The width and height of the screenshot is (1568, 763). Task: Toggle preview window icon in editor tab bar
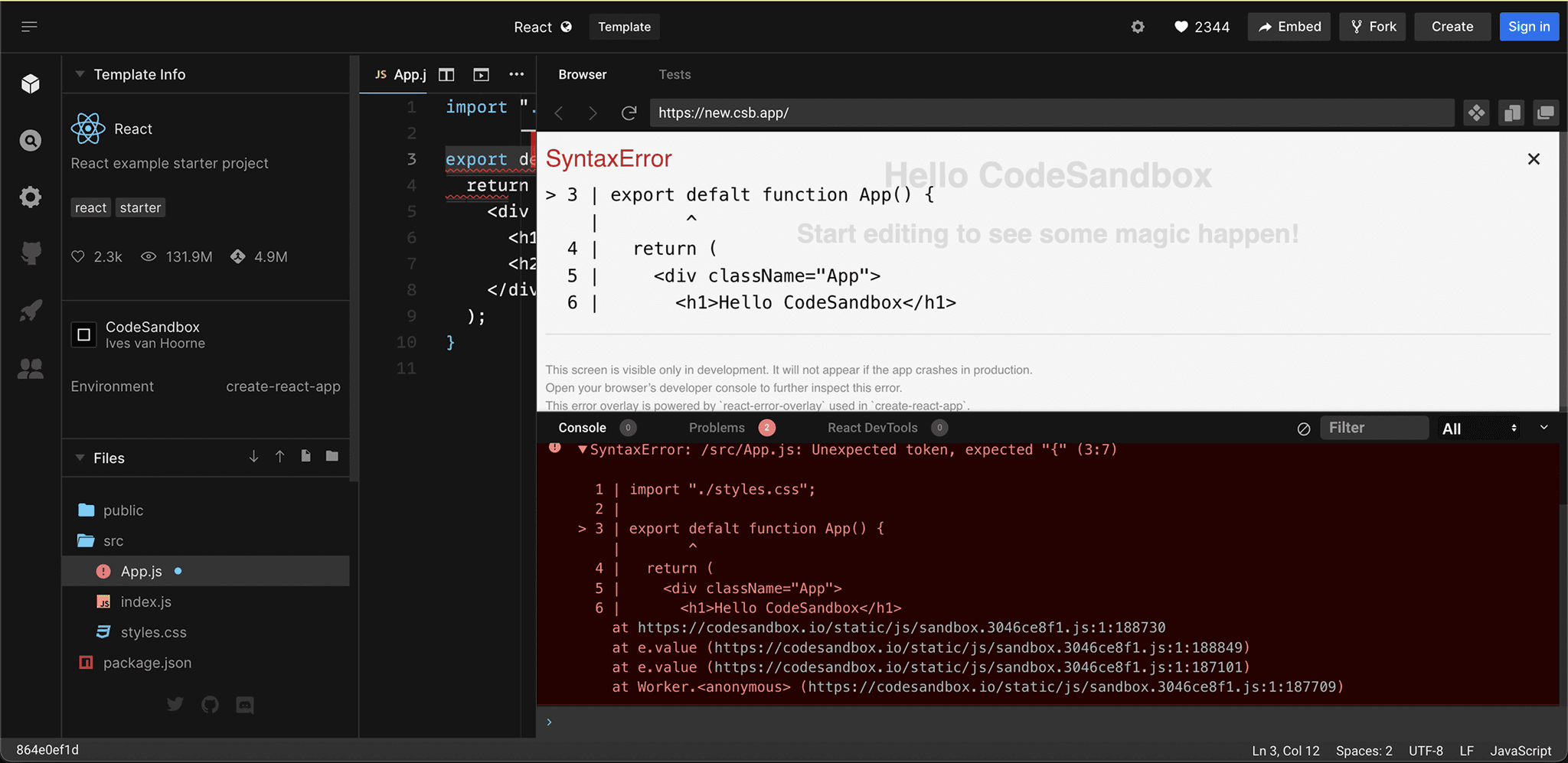coord(481,74)
